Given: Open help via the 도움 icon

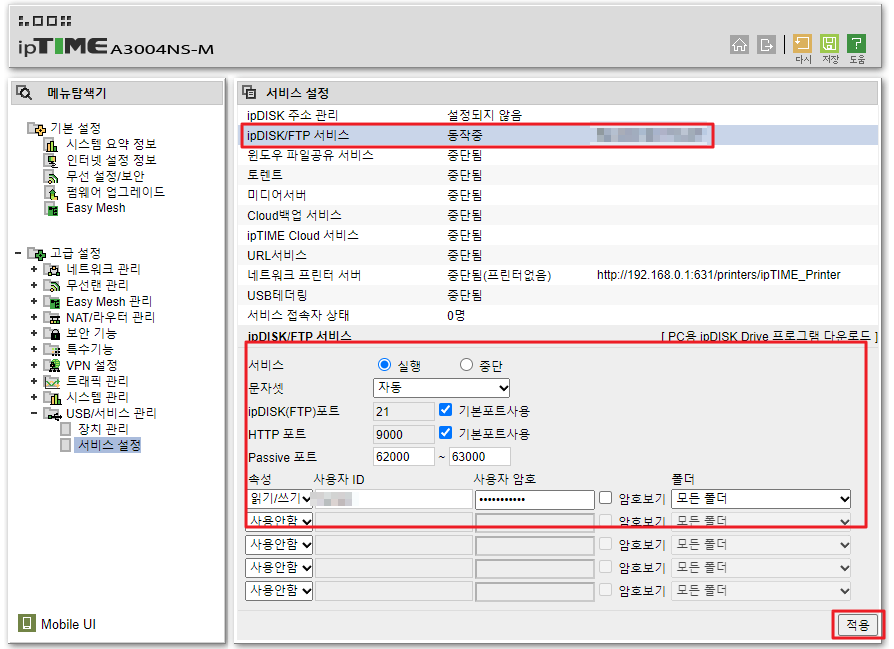Looking at the screenshot, I should pyautogui.click(x=856, y=45).
